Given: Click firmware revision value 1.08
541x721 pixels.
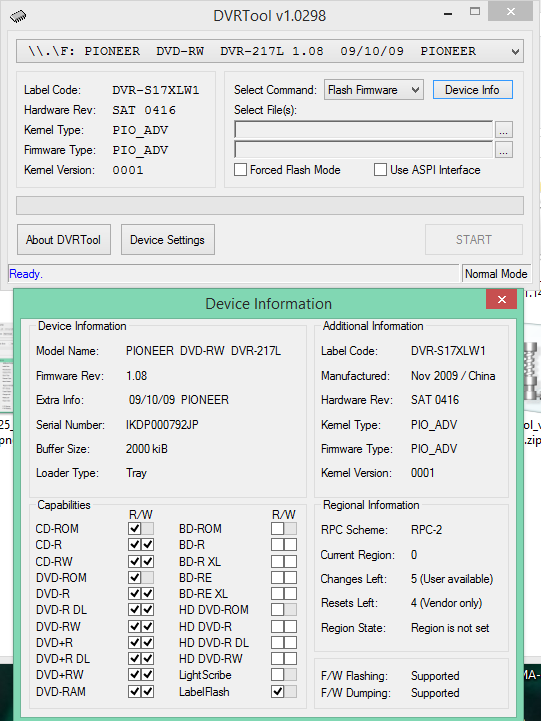Looking at the screenshot, I should tap(137, 376).
